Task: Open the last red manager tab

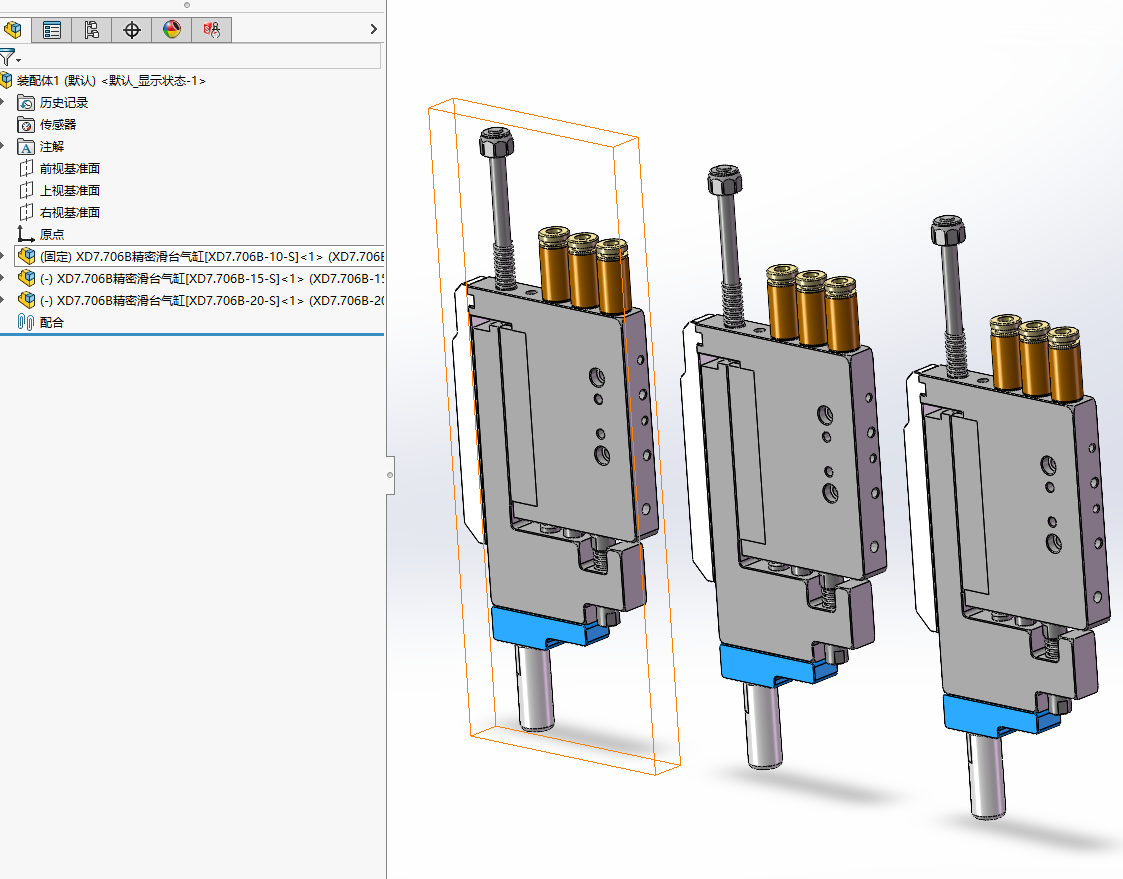Action: [212, 29]
